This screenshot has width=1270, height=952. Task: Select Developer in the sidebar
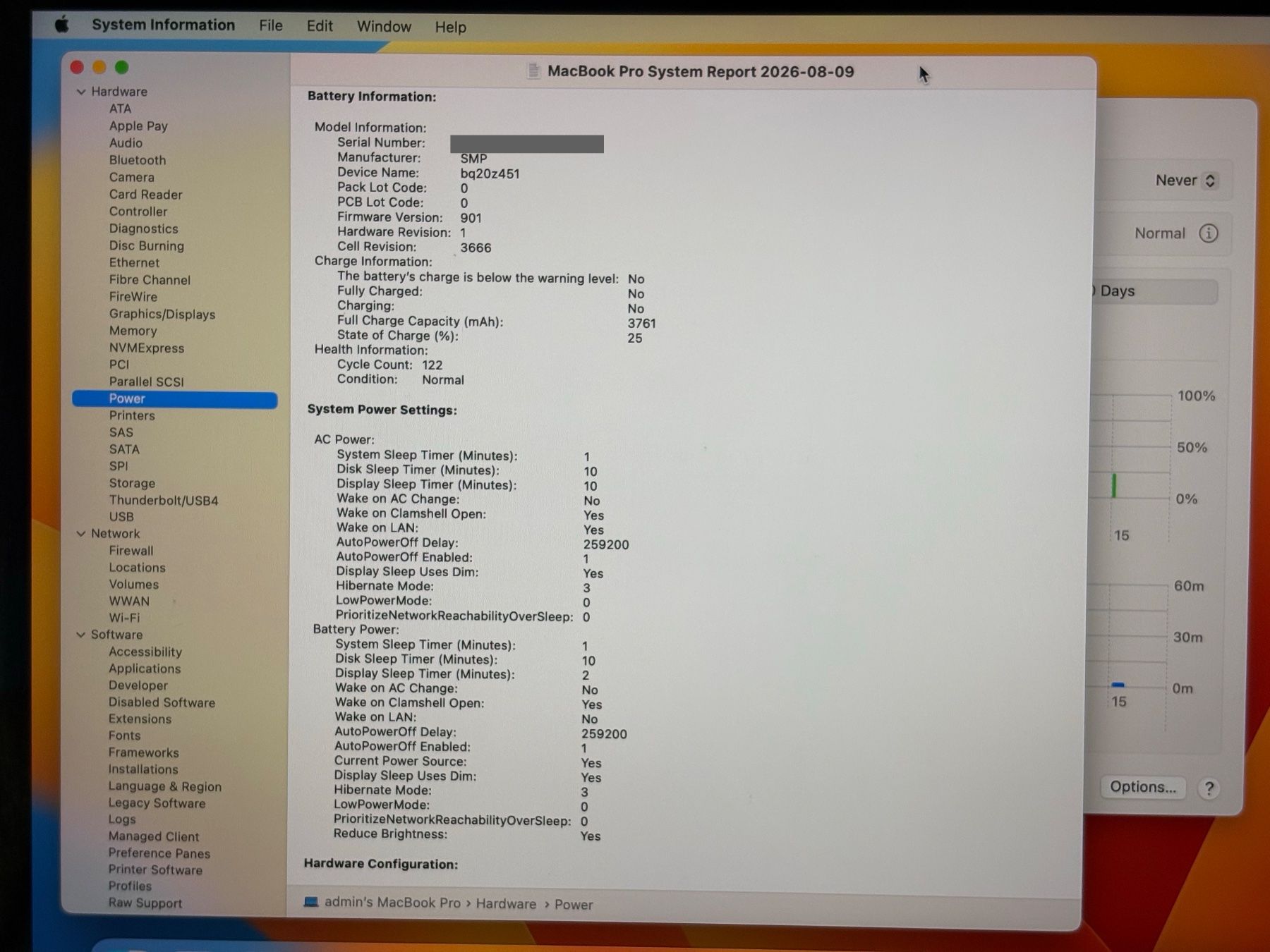click(x=138, y=685)
